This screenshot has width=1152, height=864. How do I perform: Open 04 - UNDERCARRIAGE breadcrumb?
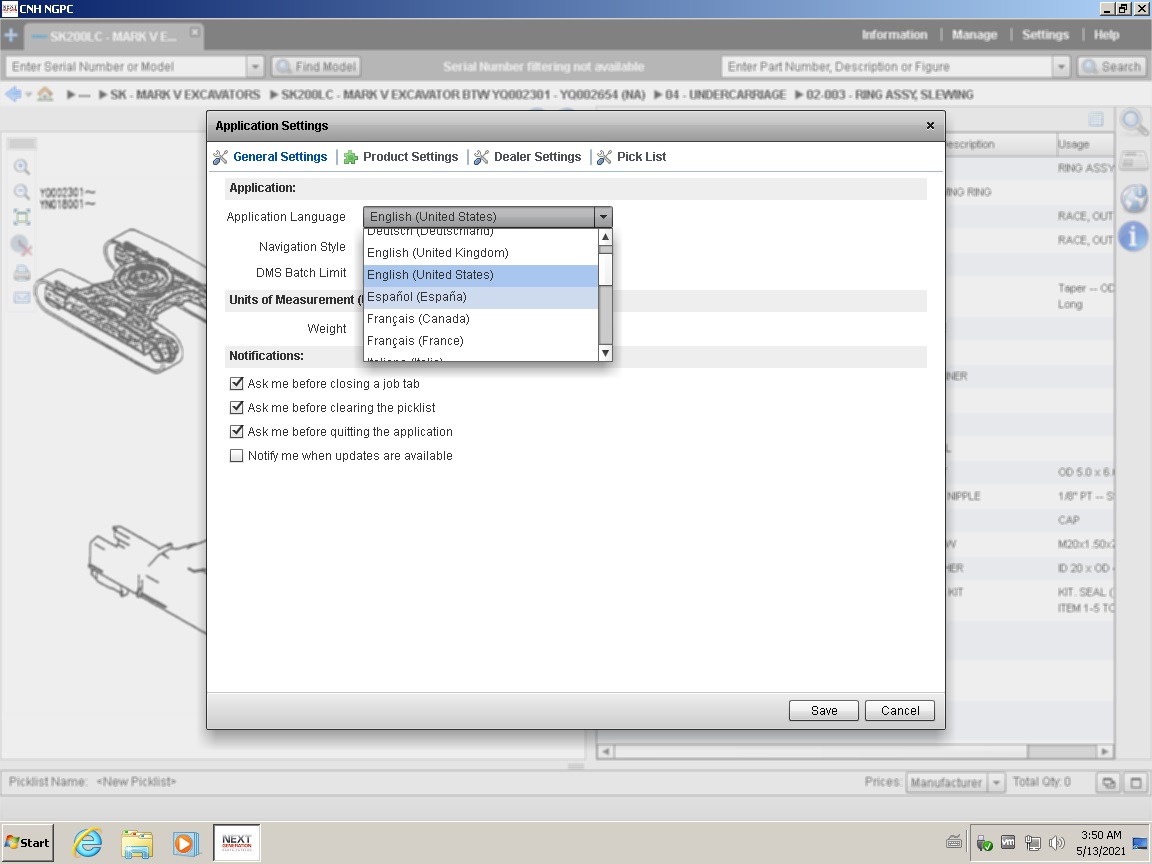pos(725,95)
